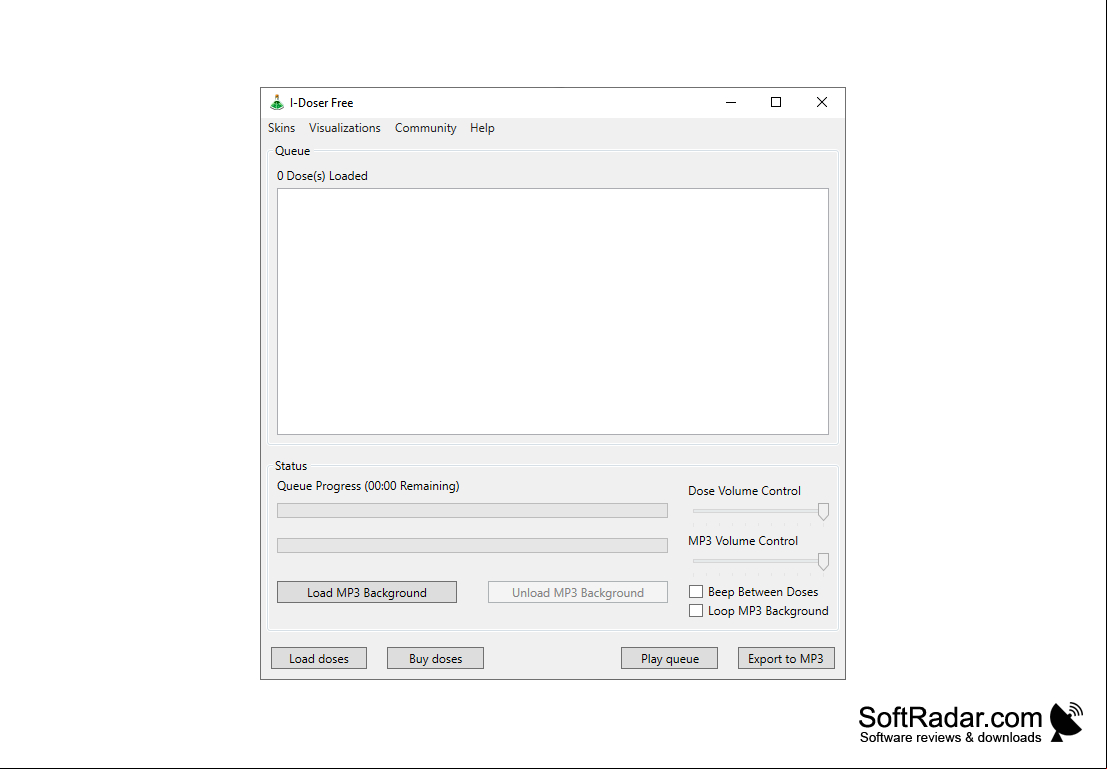Open the Visualizations menu

point(345,128)
